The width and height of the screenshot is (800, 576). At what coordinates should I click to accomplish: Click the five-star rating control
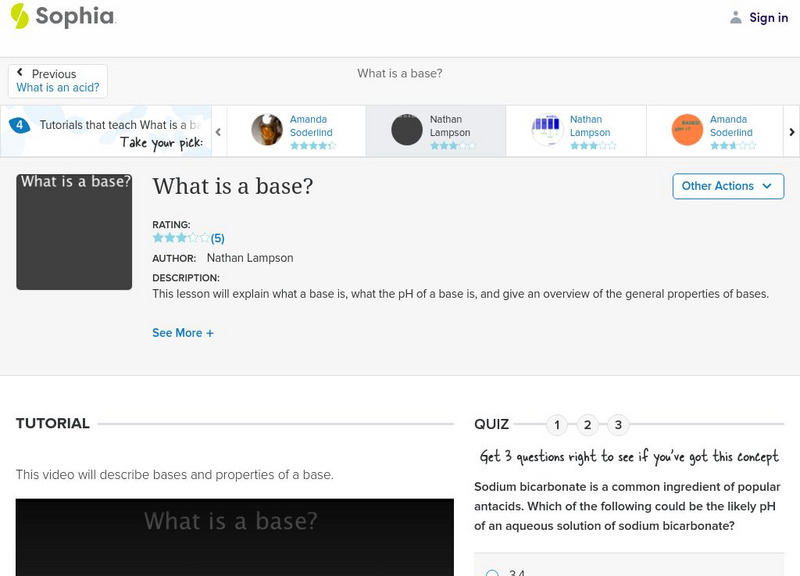(x=180, y=238)
